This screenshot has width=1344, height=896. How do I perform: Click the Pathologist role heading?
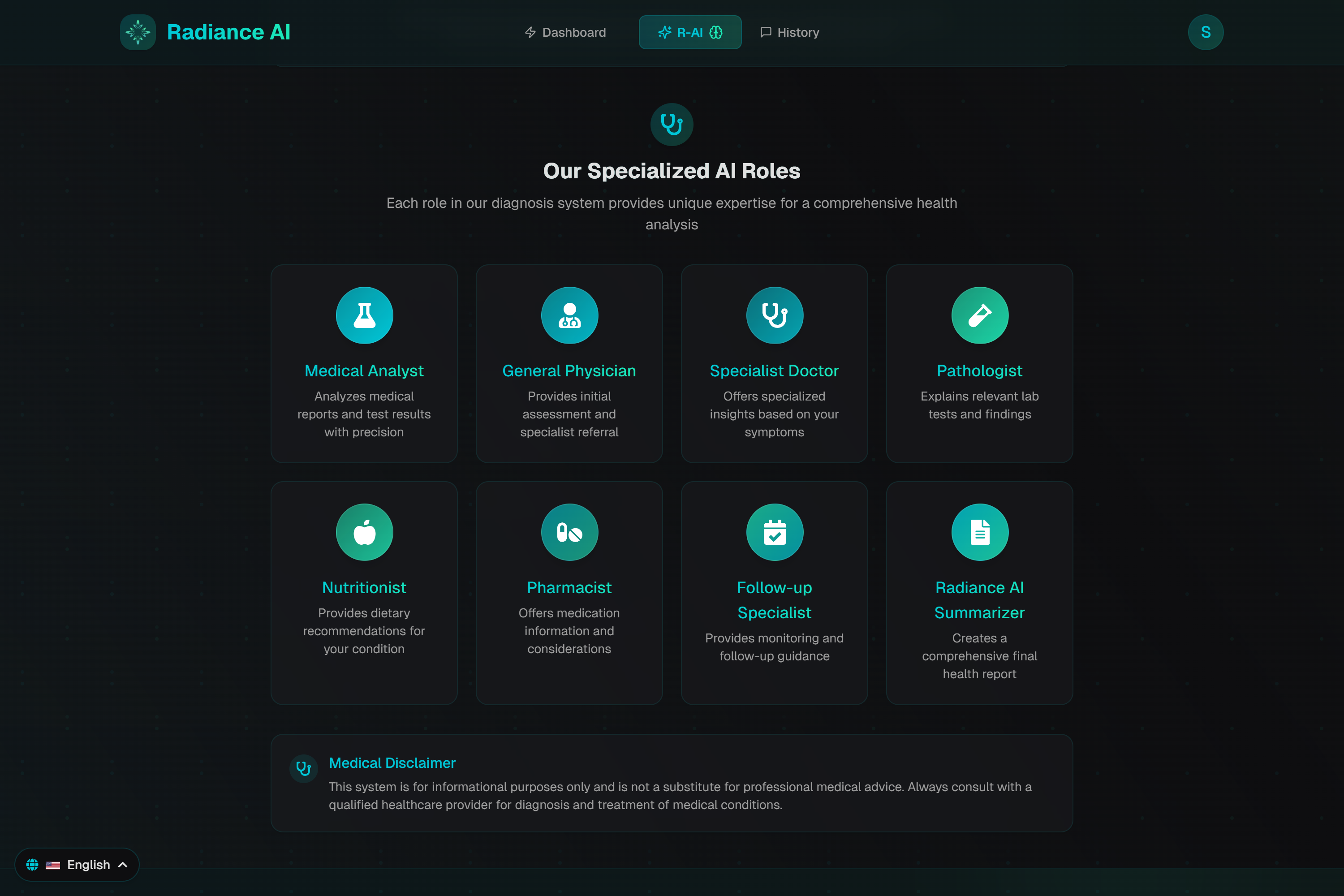point(979,371)
